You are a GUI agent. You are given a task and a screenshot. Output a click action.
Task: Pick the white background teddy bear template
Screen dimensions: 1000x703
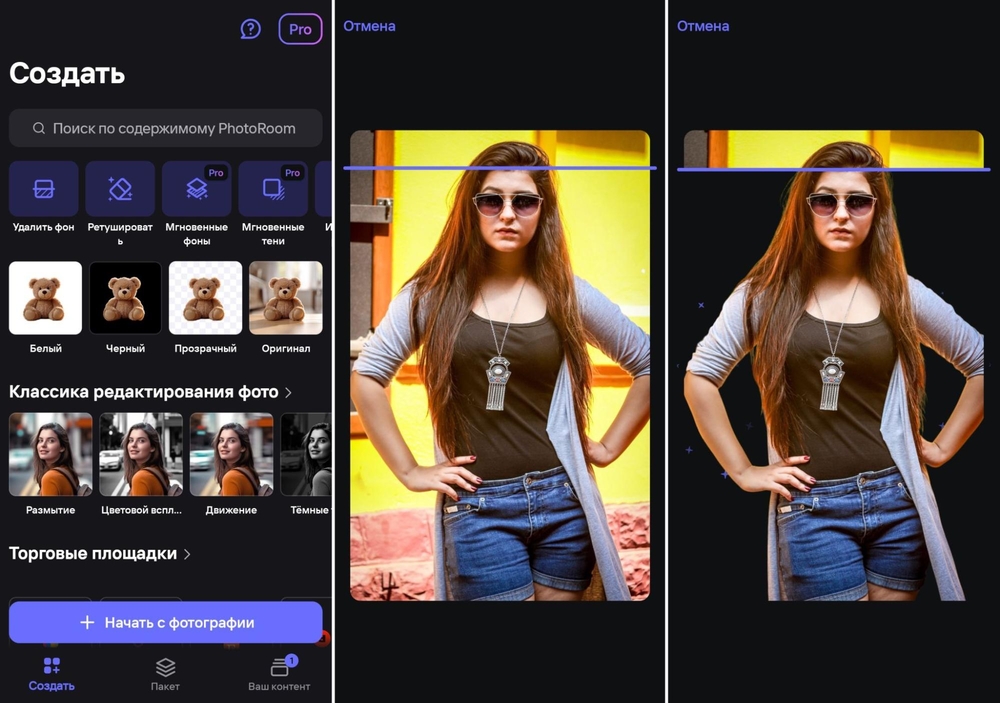pyautogui.click(x=45, y=298)
